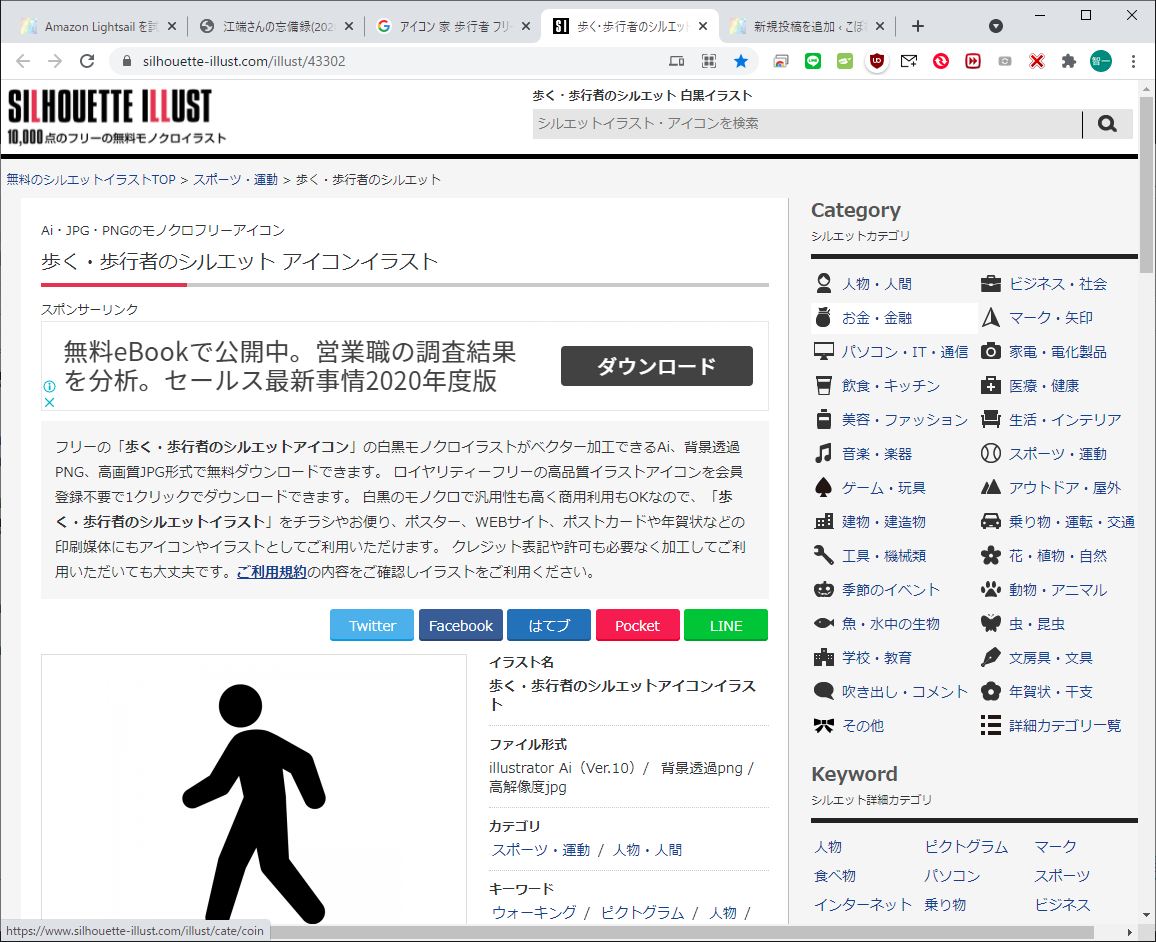The width and height of the screenshot is (1156, 942).
Task: Bookmark this page with star icon
Action: pyautogui.click(x=741, y=61)
